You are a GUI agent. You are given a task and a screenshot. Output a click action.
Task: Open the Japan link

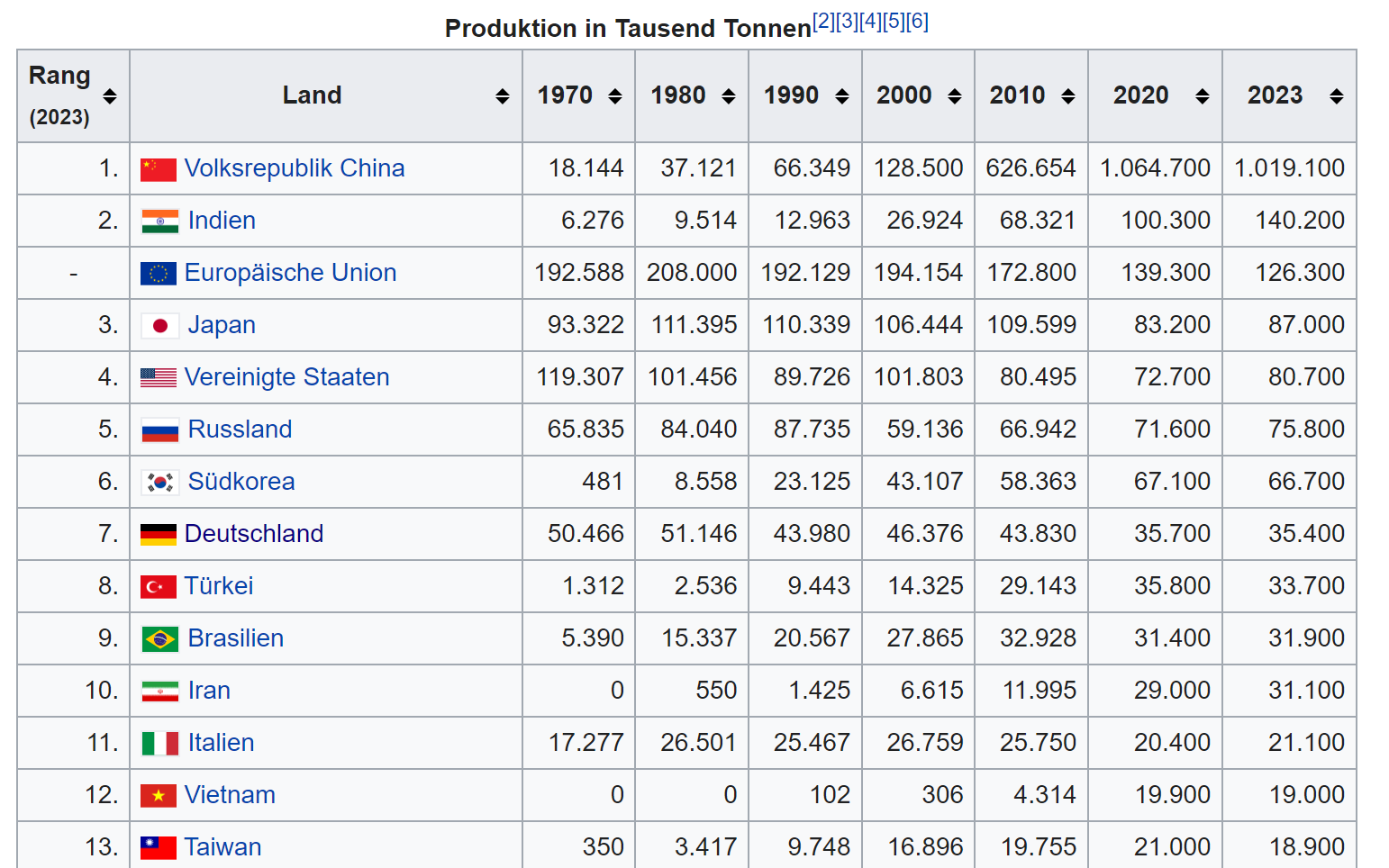coord(222,325)
